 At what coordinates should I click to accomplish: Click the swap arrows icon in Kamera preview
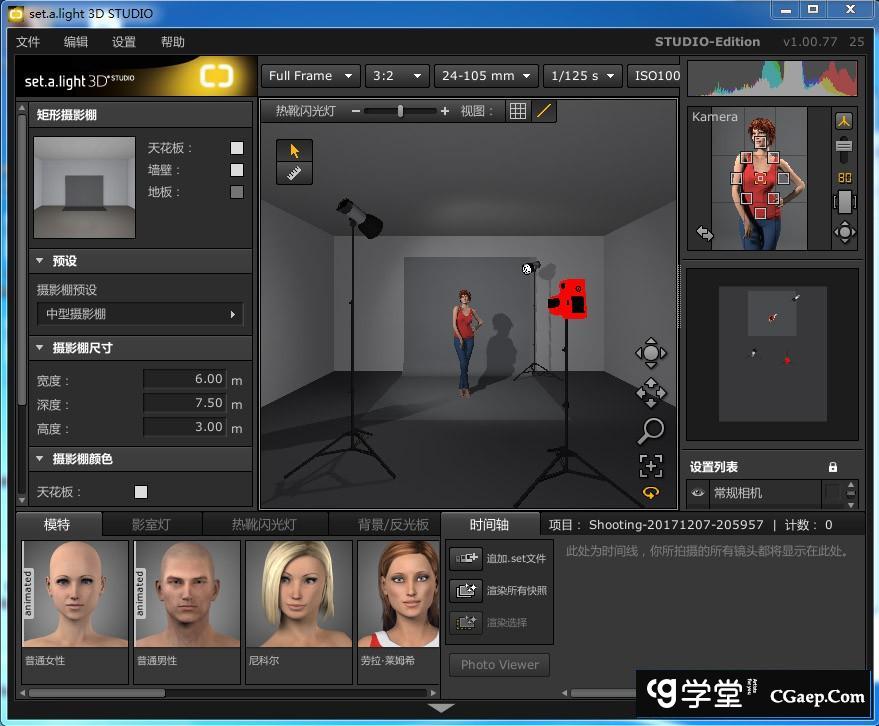click(x=705, y=233)
